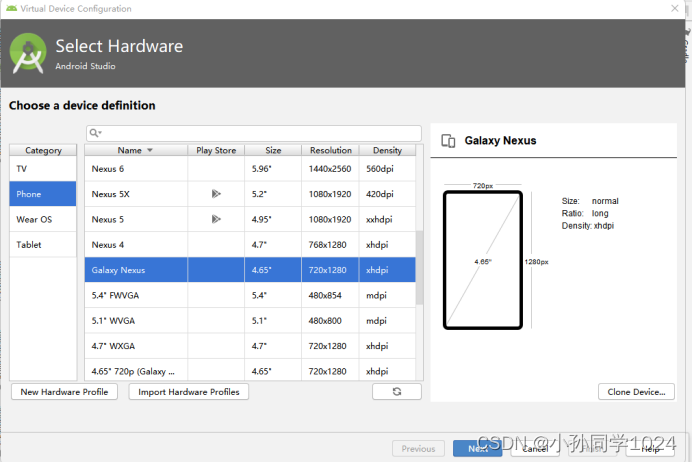Screen dimensions: 692x462
Task: Select the Phone category
Action: 43,194
